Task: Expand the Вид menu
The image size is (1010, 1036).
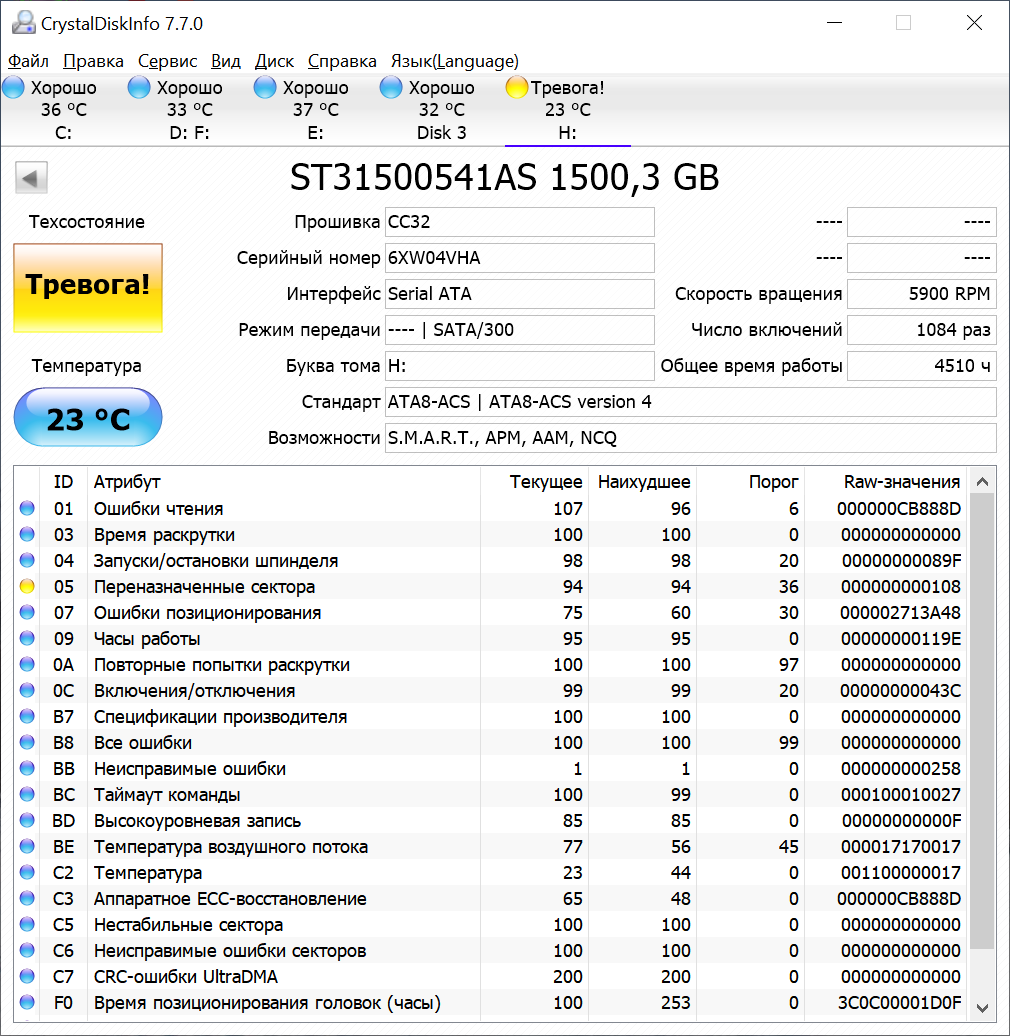Action: point(226,61)
